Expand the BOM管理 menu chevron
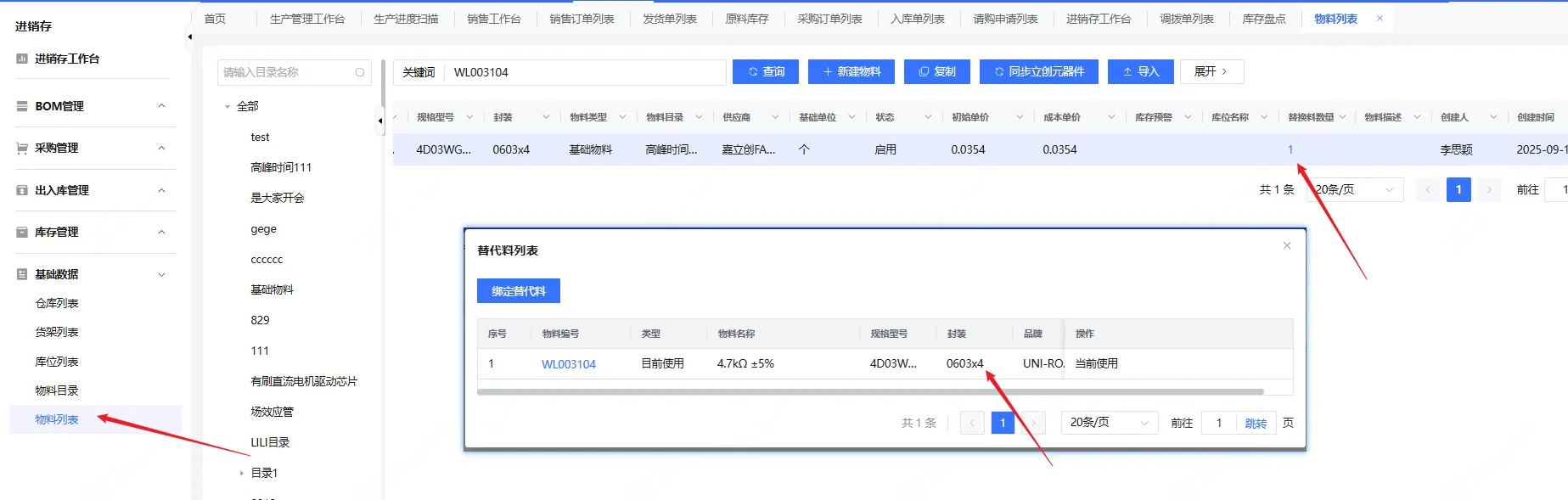 161,106
